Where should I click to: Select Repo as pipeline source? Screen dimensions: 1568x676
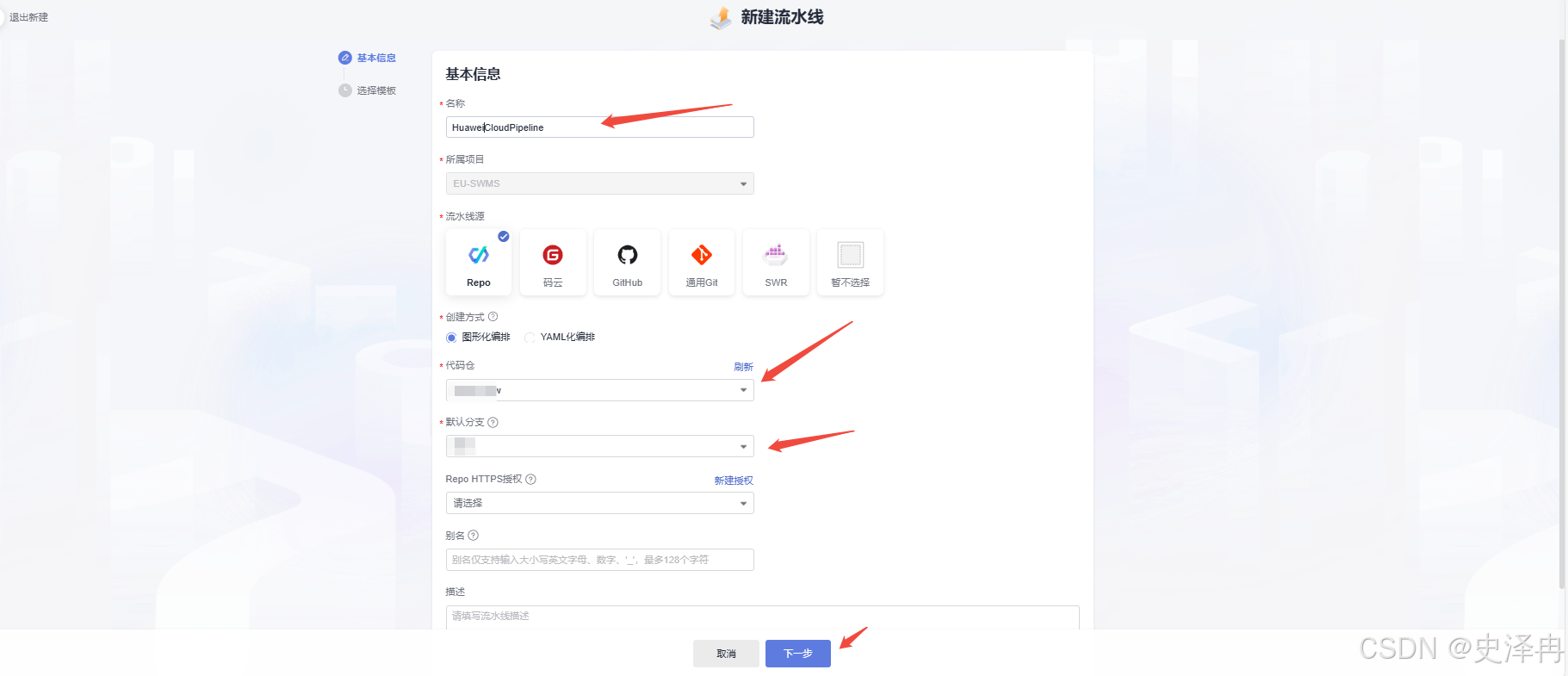pos(479,262)
